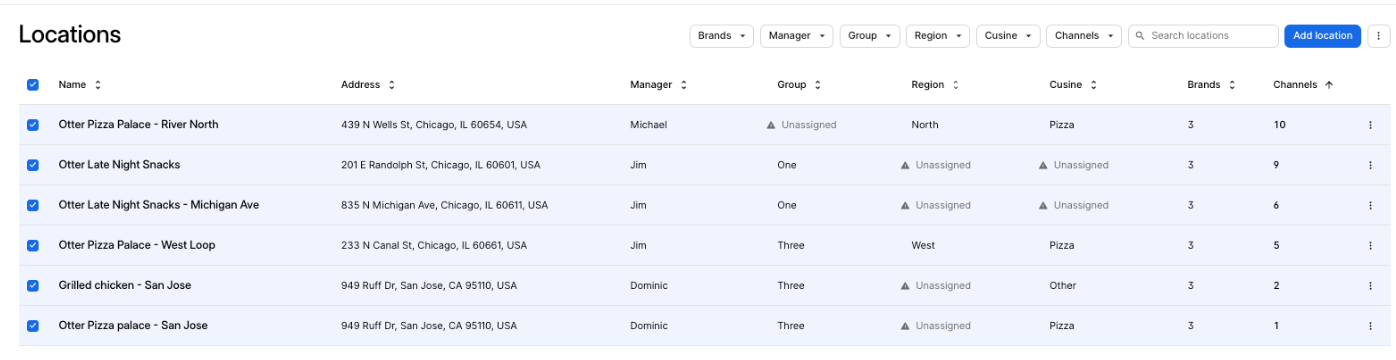Sort by Name column arrows

[x=98, y=85]
